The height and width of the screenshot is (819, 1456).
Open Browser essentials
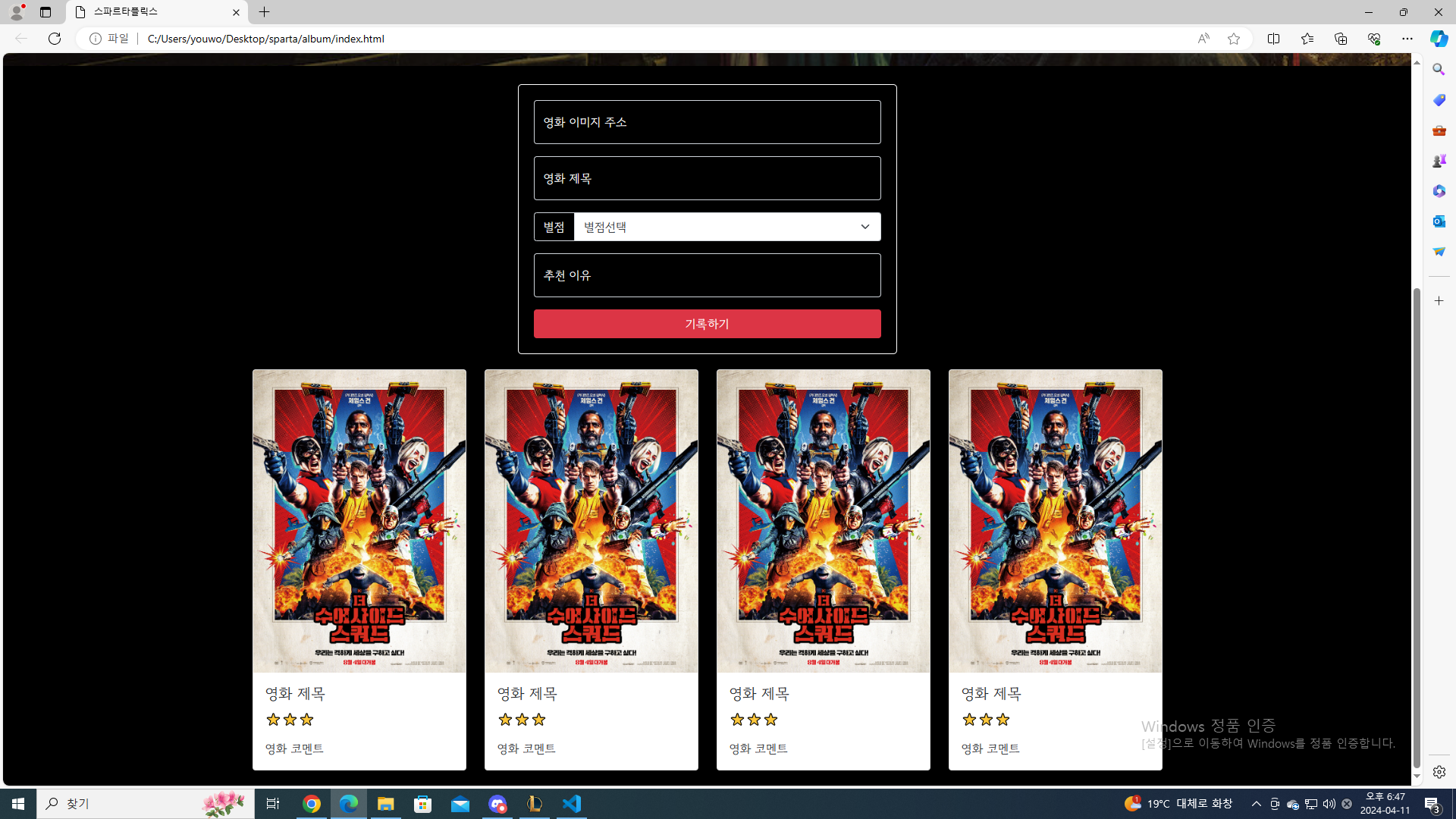[1373, 39]
